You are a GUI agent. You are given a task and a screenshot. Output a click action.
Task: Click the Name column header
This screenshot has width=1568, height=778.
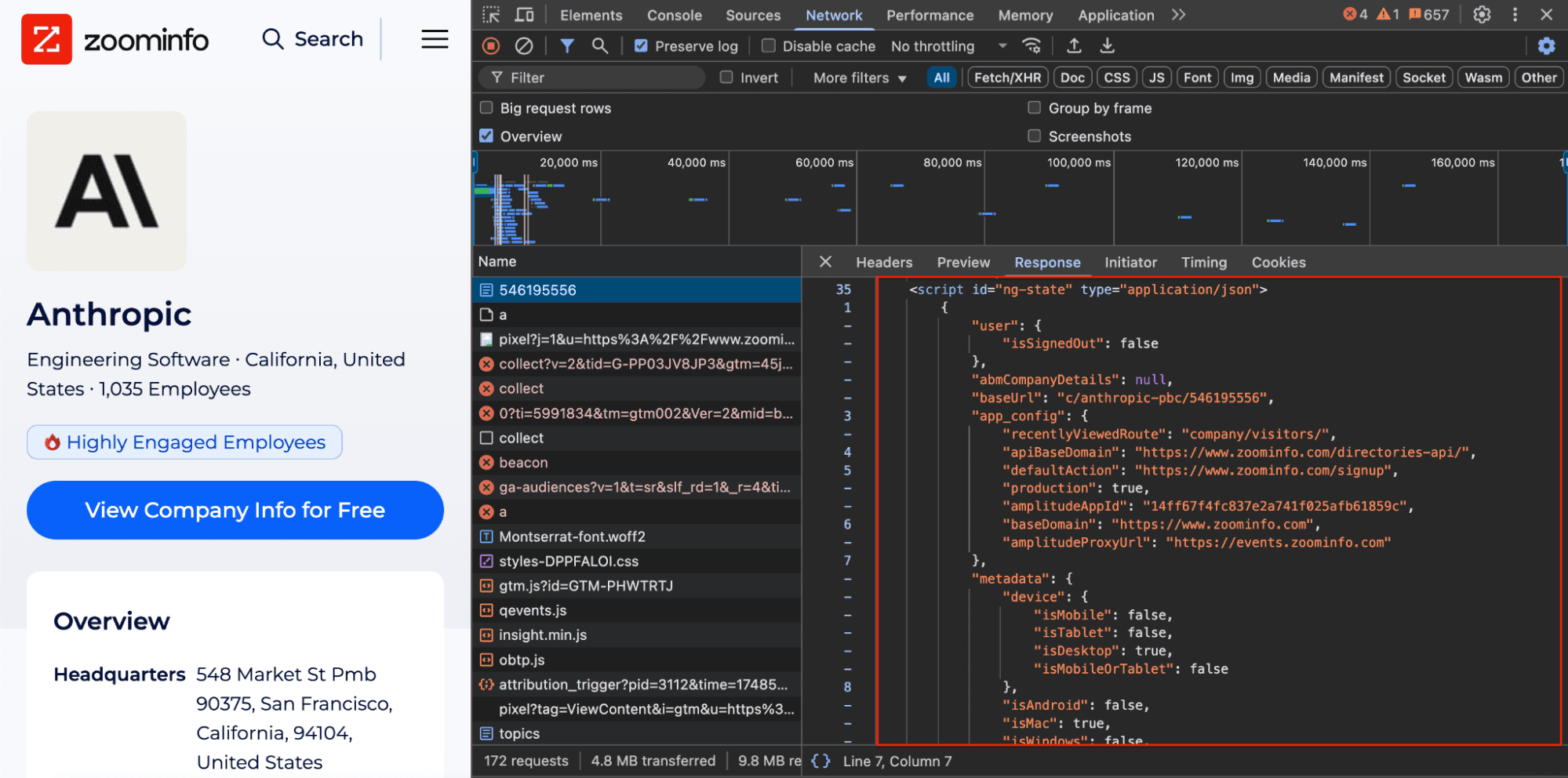636,262
